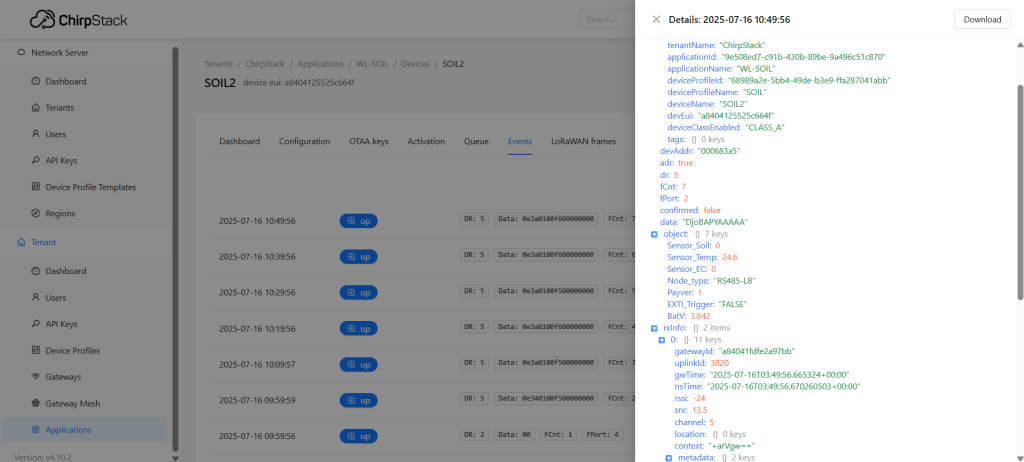Close the Details drawer with X
Screen dimensions: 1024x462
pyautogui.click(x=656, y=19)
